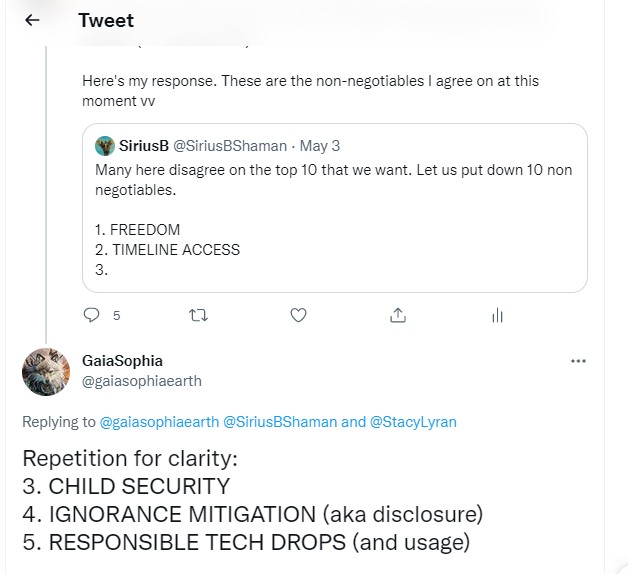Click the "Repetition for clarity" tweet text
This screenshot has height=574, width=628.
point(132,461)
